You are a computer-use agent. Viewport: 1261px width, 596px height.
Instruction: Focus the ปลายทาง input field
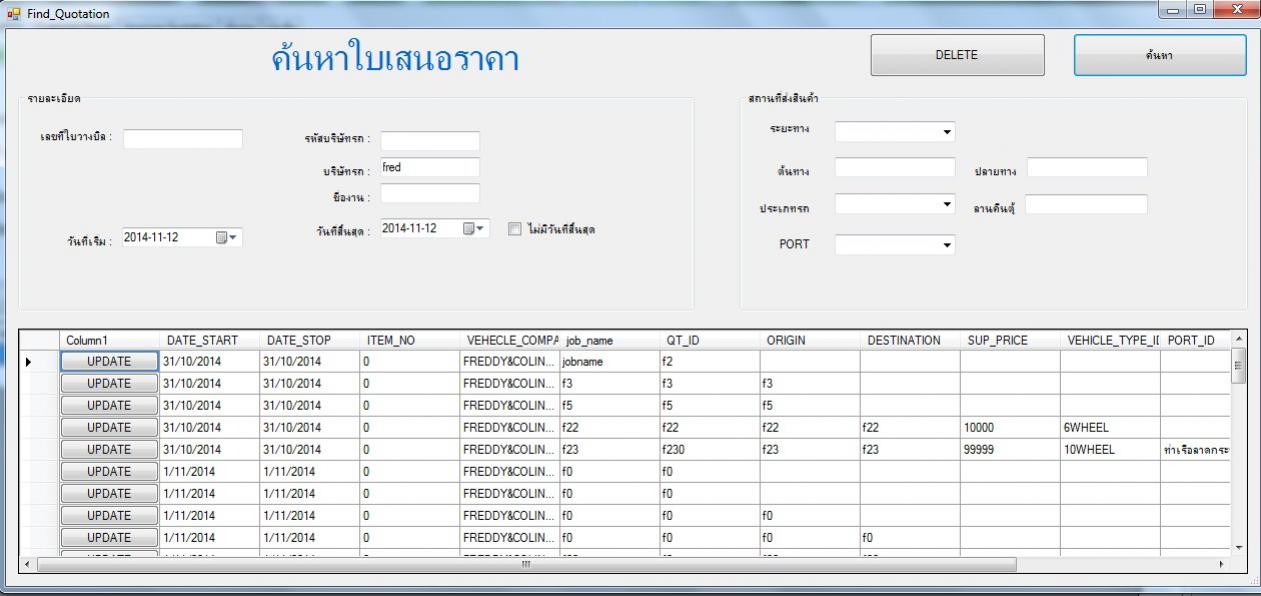tap(1087, 168)
